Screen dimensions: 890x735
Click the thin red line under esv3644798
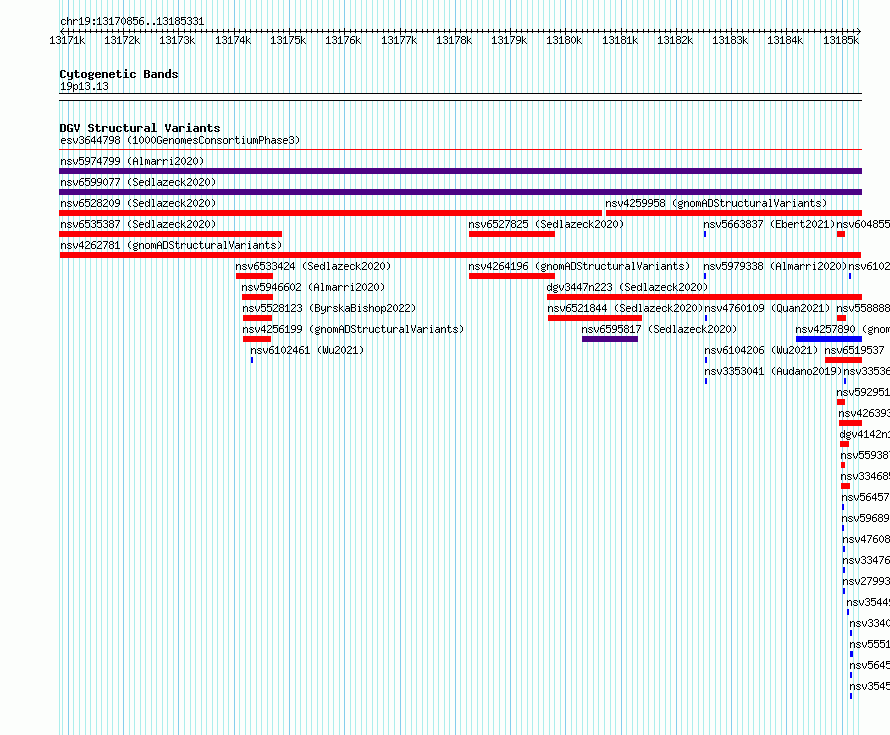click(x=460, y=150)
